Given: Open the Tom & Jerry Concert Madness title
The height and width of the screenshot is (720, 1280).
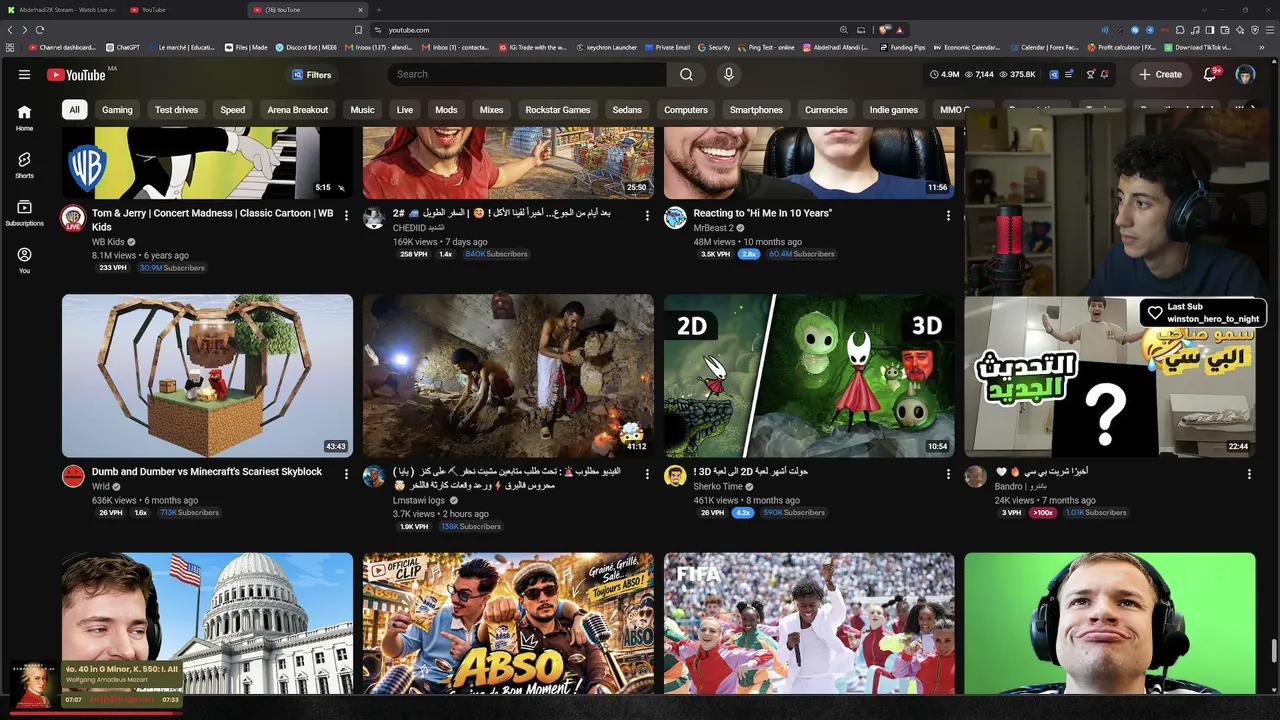Looking at the screenshot, I should [213, 220].
